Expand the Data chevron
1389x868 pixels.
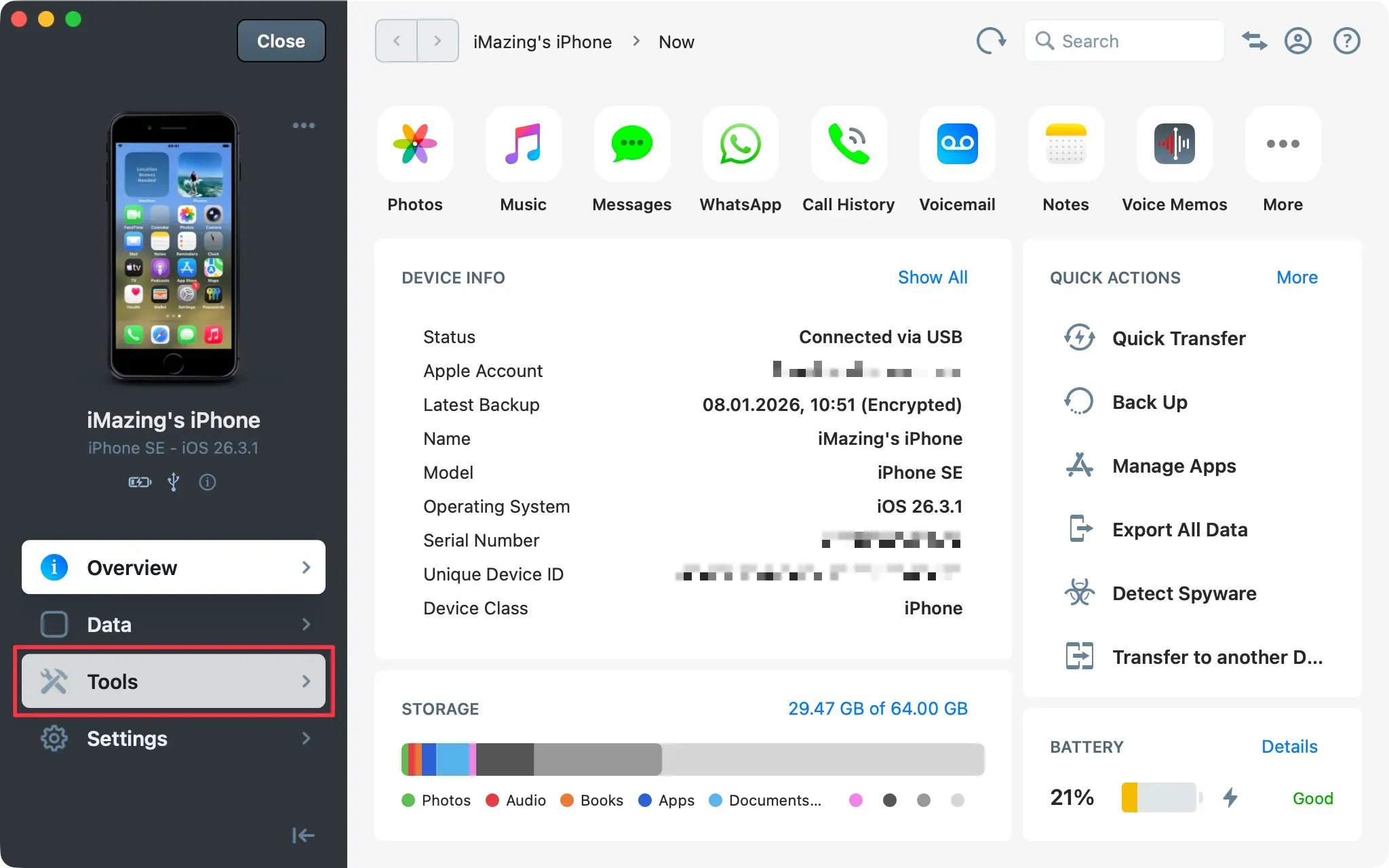(307, 624)
